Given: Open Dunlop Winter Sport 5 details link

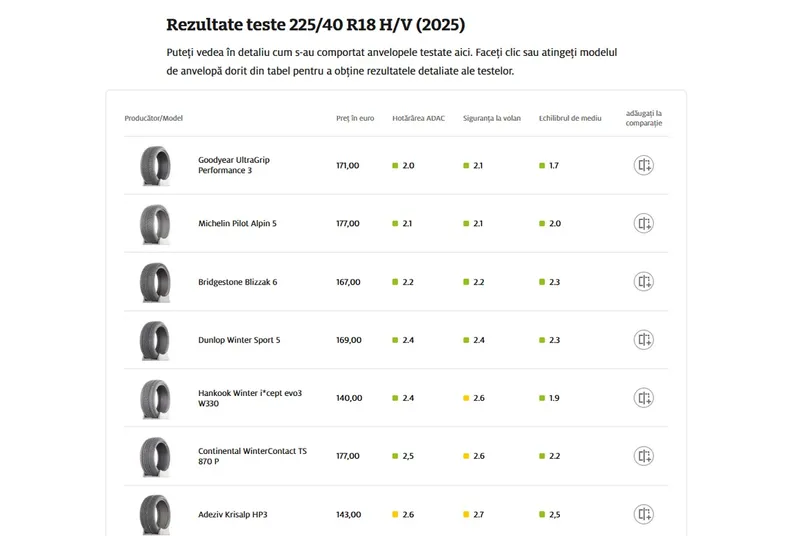Looking at the screenshot, I should pos(239,340).
